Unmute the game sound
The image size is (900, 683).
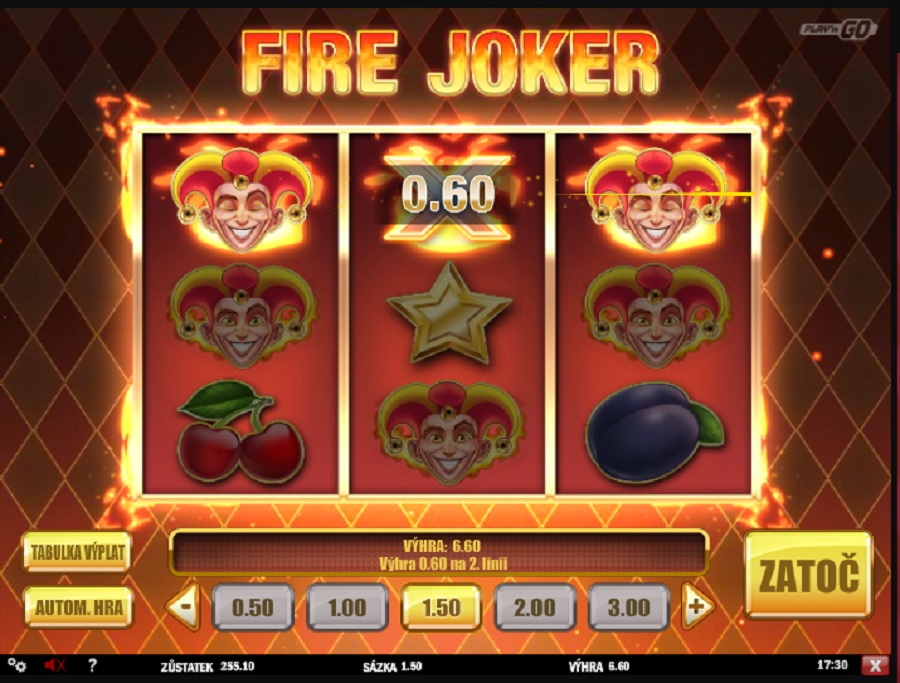(55, 665)
